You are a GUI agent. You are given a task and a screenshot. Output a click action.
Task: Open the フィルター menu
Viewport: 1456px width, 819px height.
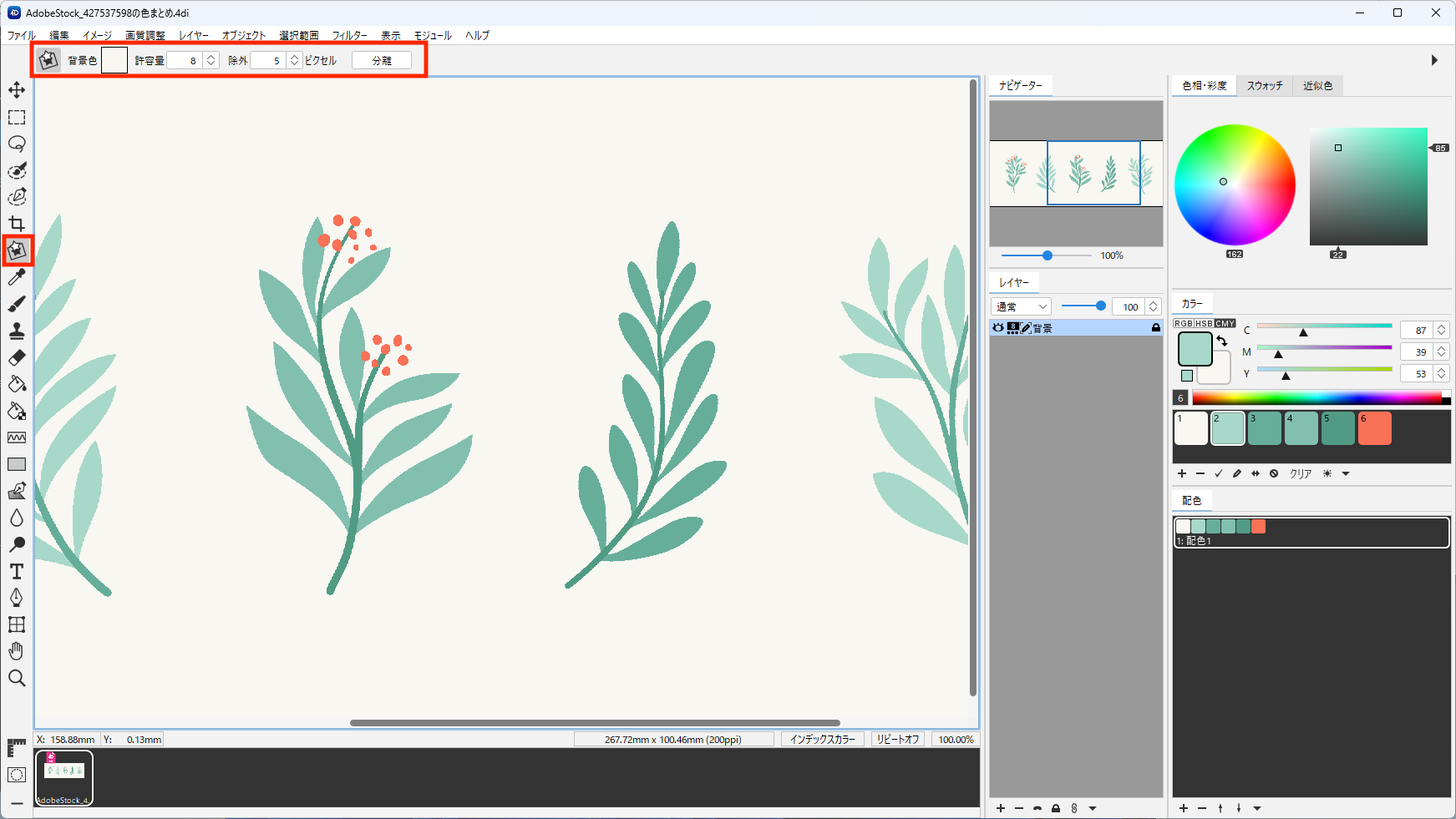pyautogui.click(x=349, y=35)
